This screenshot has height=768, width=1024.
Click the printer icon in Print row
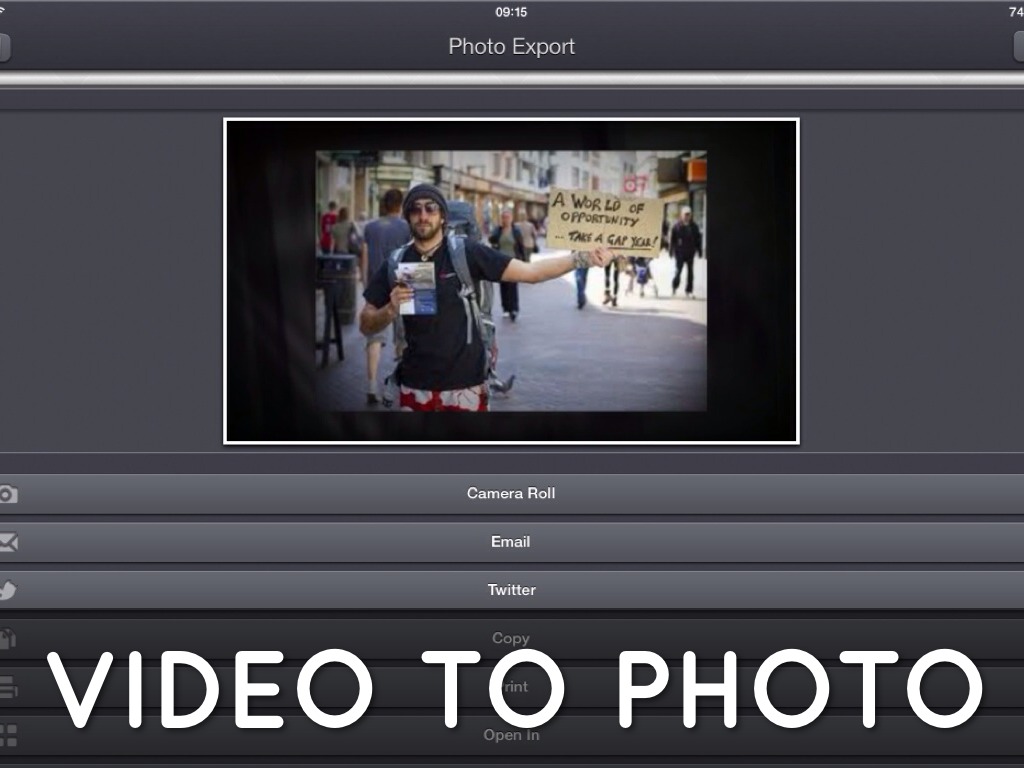pos(8,687)
